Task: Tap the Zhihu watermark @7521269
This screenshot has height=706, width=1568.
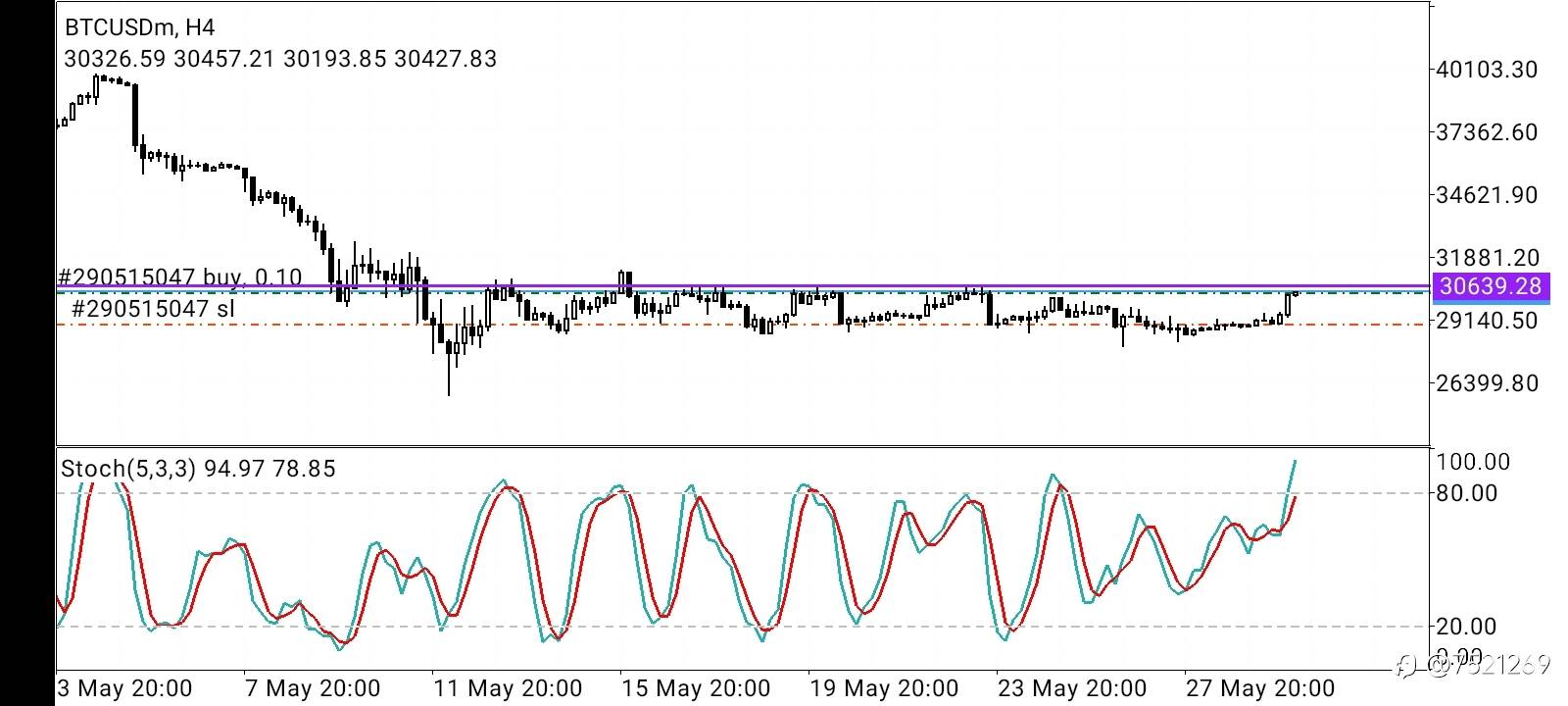Action: pos(1474,666)
